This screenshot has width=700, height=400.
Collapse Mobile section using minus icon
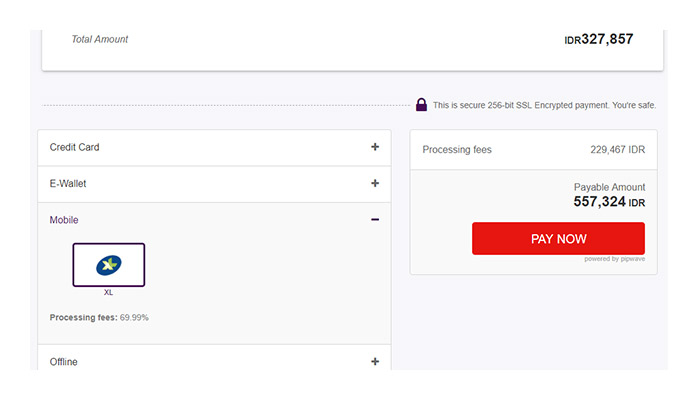pyautogui.click(x=375, y=220)
